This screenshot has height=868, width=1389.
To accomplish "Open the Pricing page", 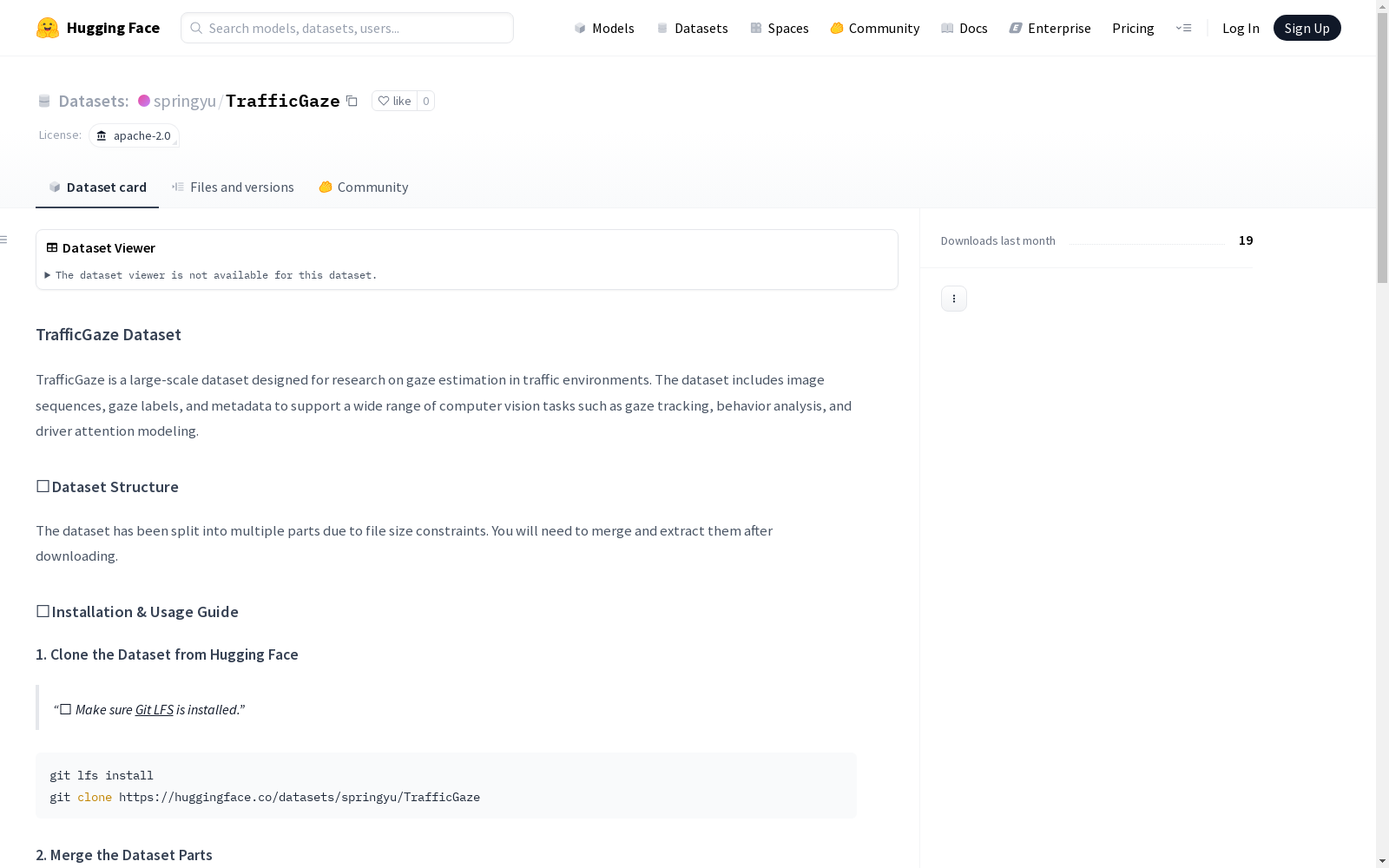I will point(1133,28).
